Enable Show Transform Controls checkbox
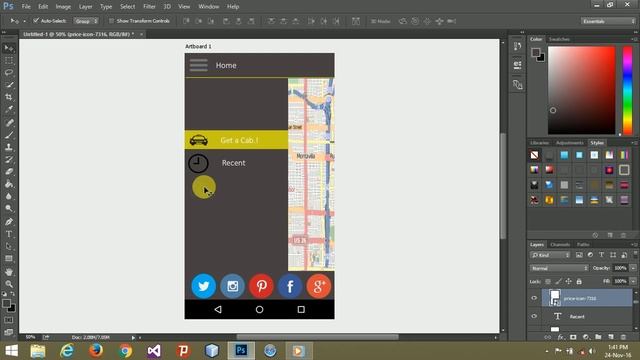The height and width of the screenshot is (360, 640). (x=111, y=20)
